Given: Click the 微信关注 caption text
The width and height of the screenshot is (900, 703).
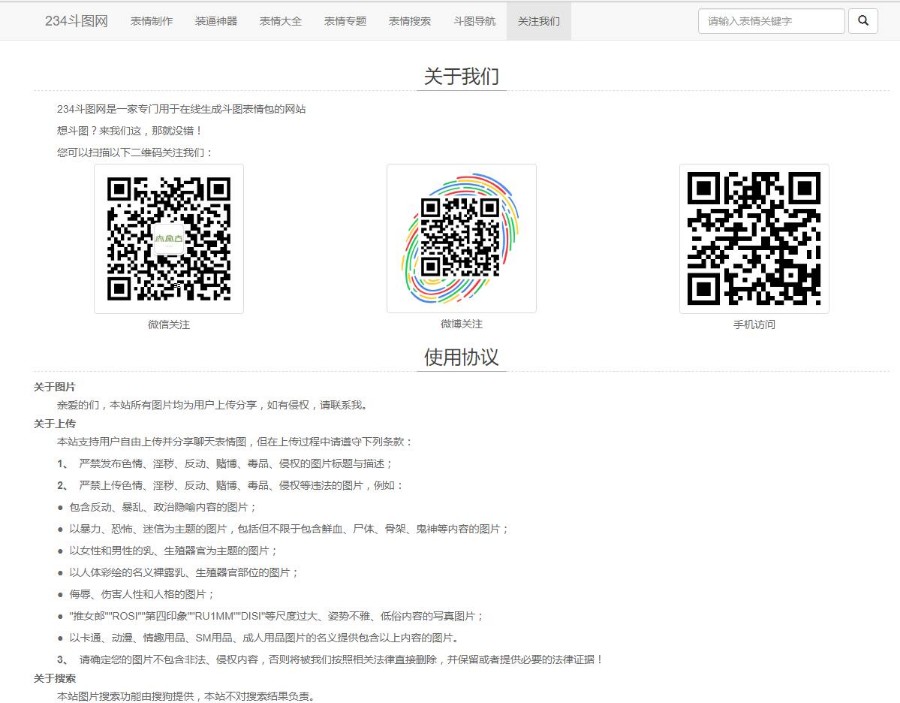Looking at the screenshot, I should [x=168, y=325].
